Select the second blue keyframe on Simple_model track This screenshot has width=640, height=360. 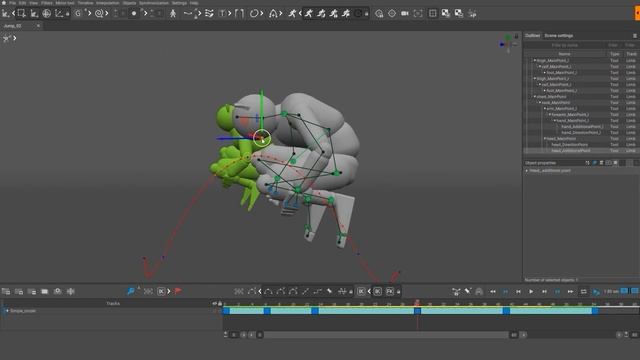(x=267, y=311)
